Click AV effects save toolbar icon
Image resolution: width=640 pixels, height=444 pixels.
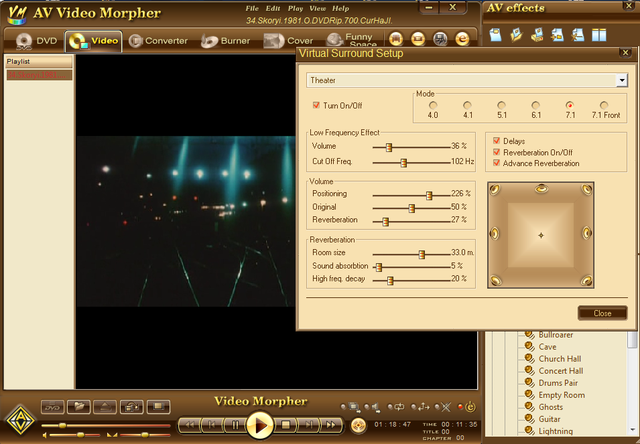[537, 35]
